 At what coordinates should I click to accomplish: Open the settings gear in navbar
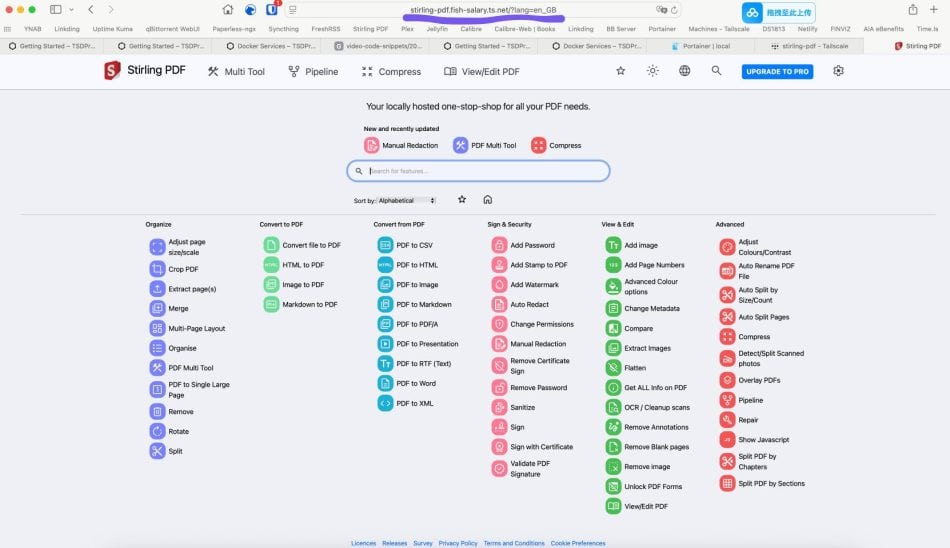[x=839, y=71]
